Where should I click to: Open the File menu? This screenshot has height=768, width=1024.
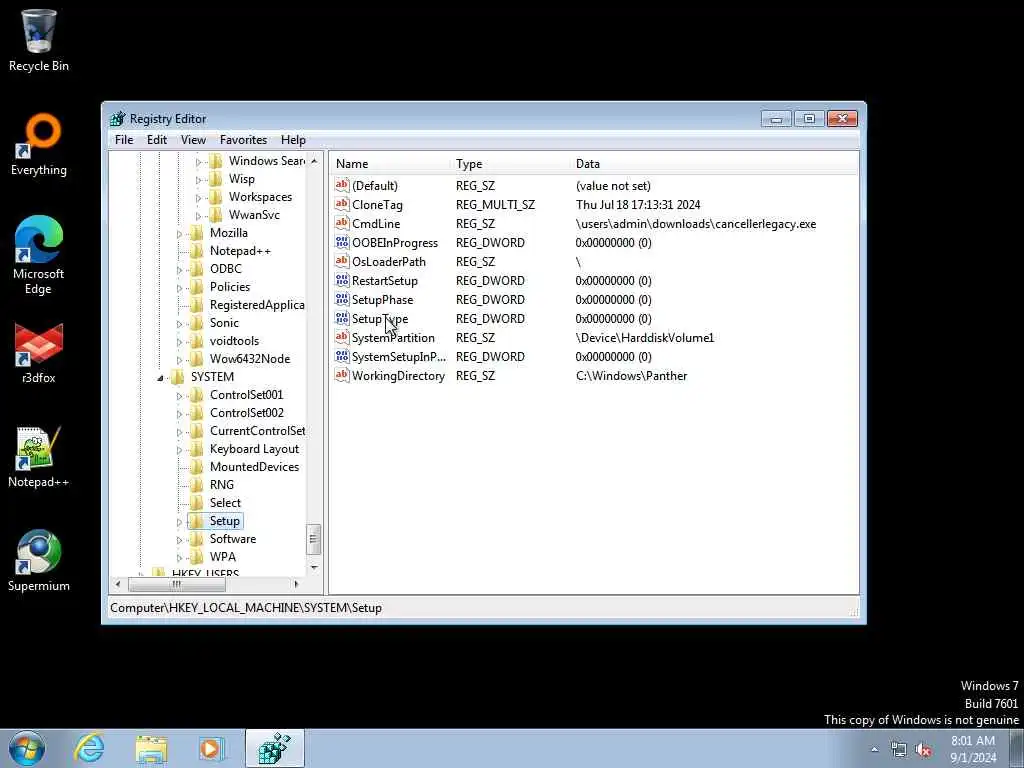(124, 140)
